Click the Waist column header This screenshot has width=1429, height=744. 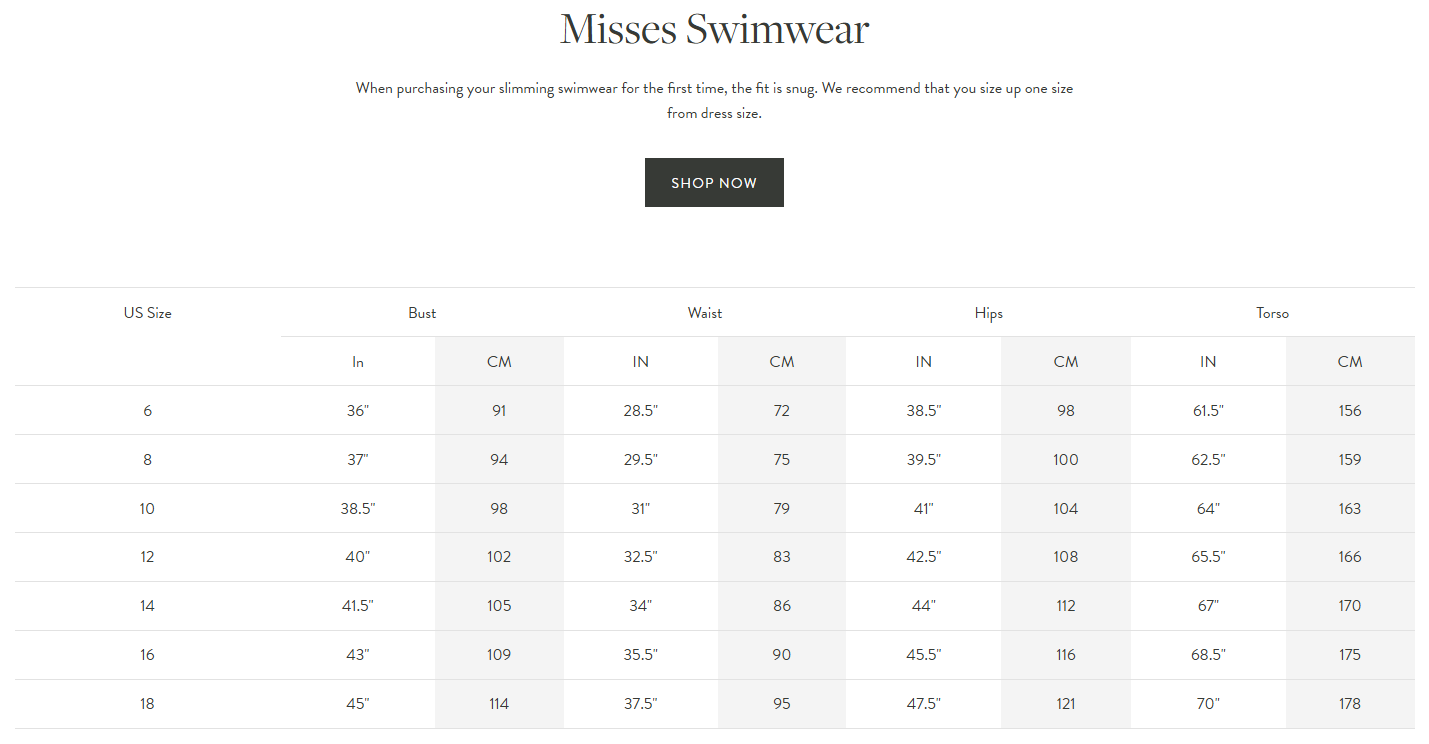point(705,312)
